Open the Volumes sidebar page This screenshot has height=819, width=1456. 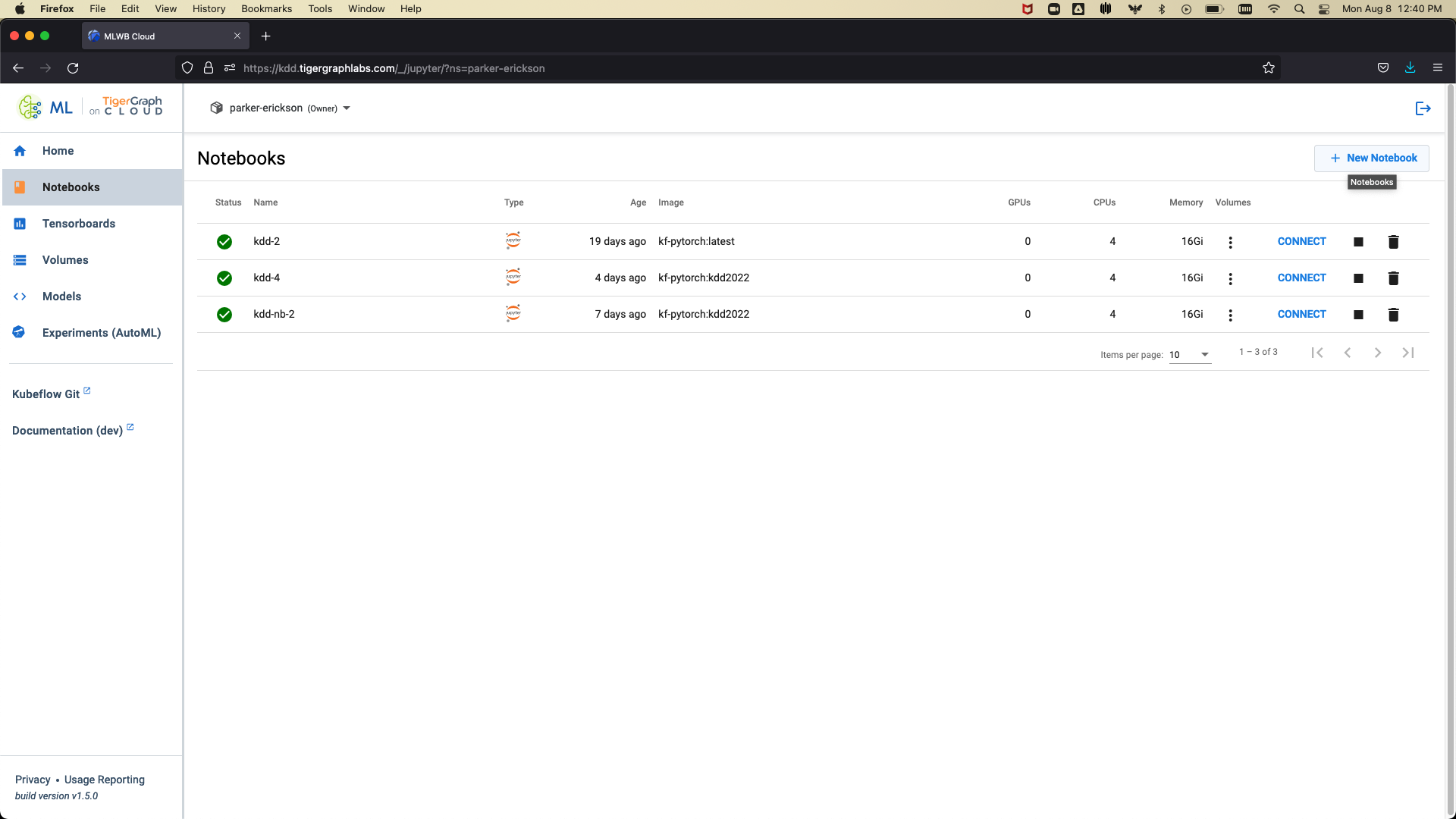click(x=65, y=260)
